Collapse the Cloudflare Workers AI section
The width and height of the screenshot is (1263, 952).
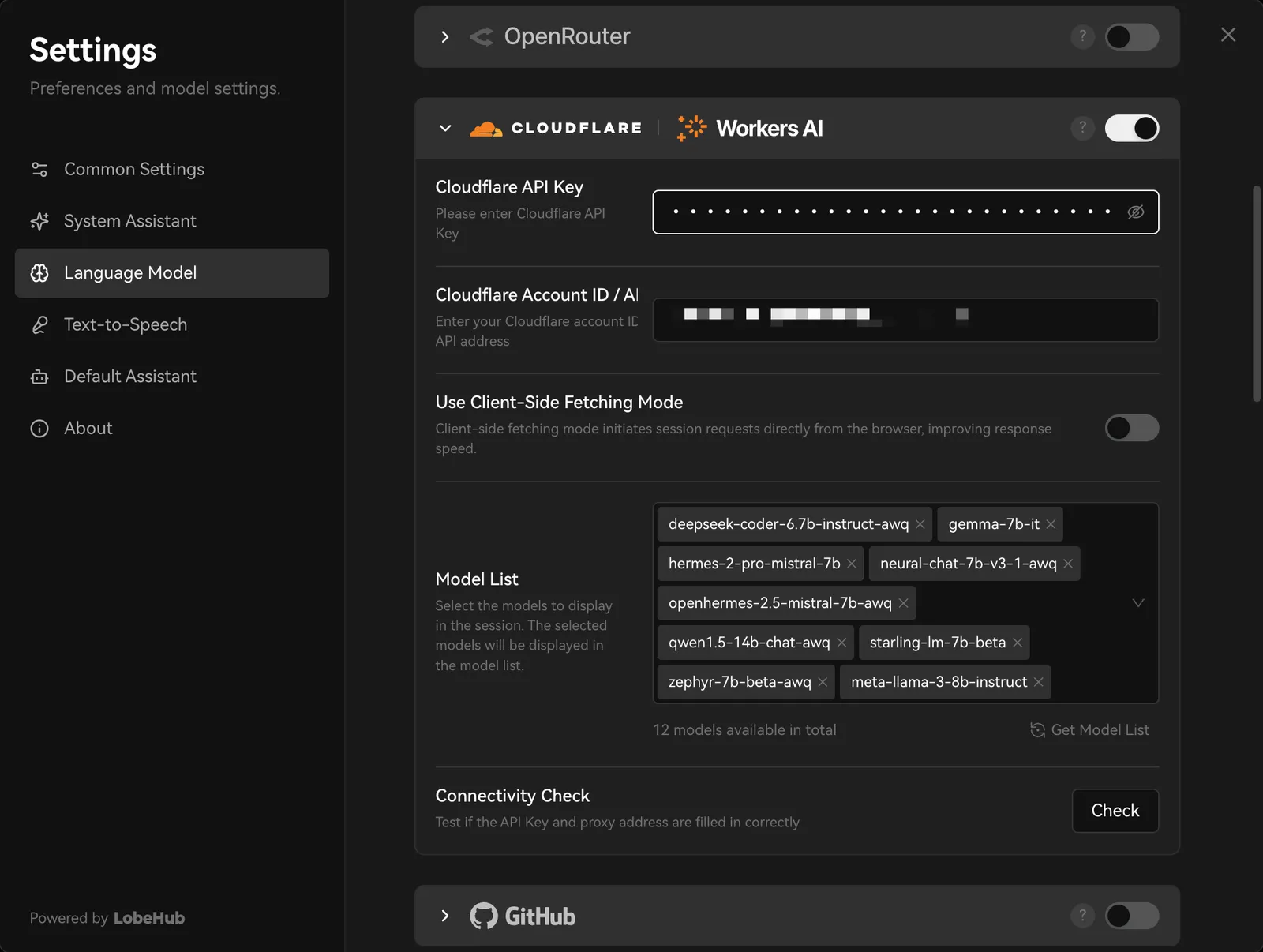[445, 128]
